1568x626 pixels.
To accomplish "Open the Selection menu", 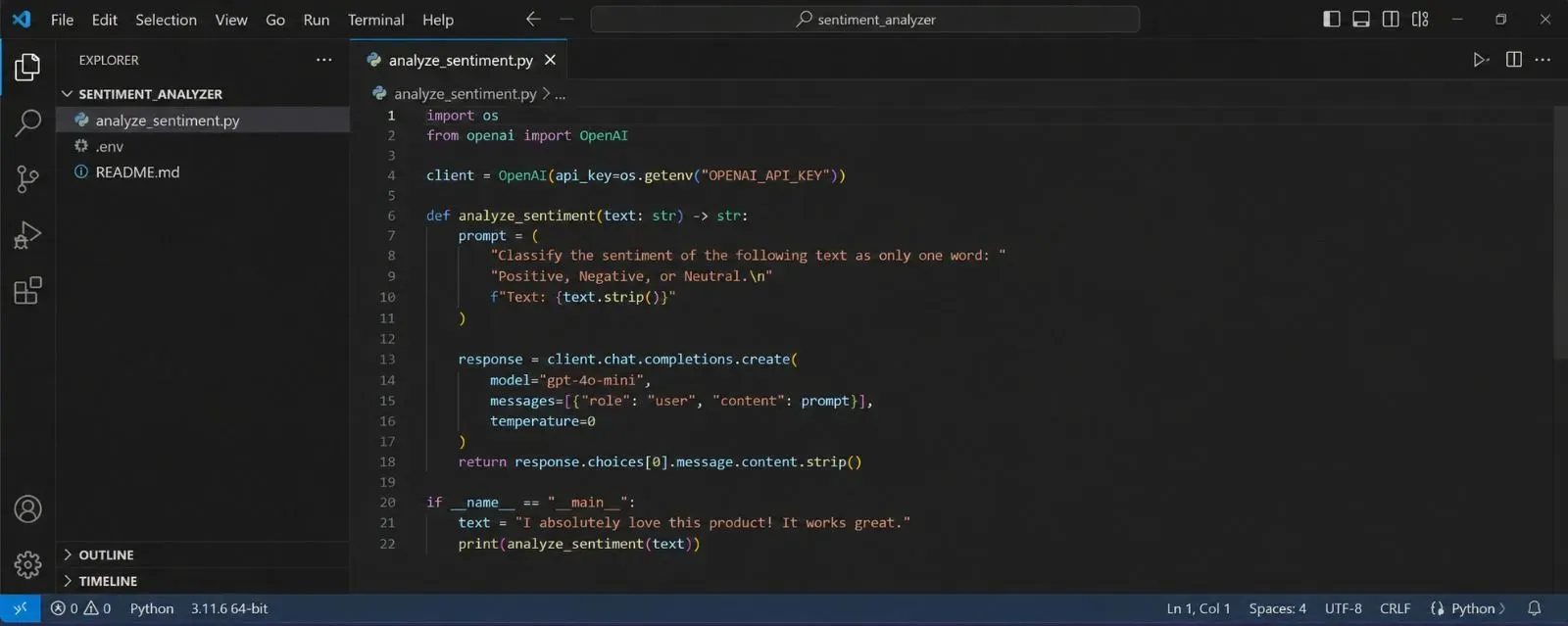I will [x=166, y=20].
